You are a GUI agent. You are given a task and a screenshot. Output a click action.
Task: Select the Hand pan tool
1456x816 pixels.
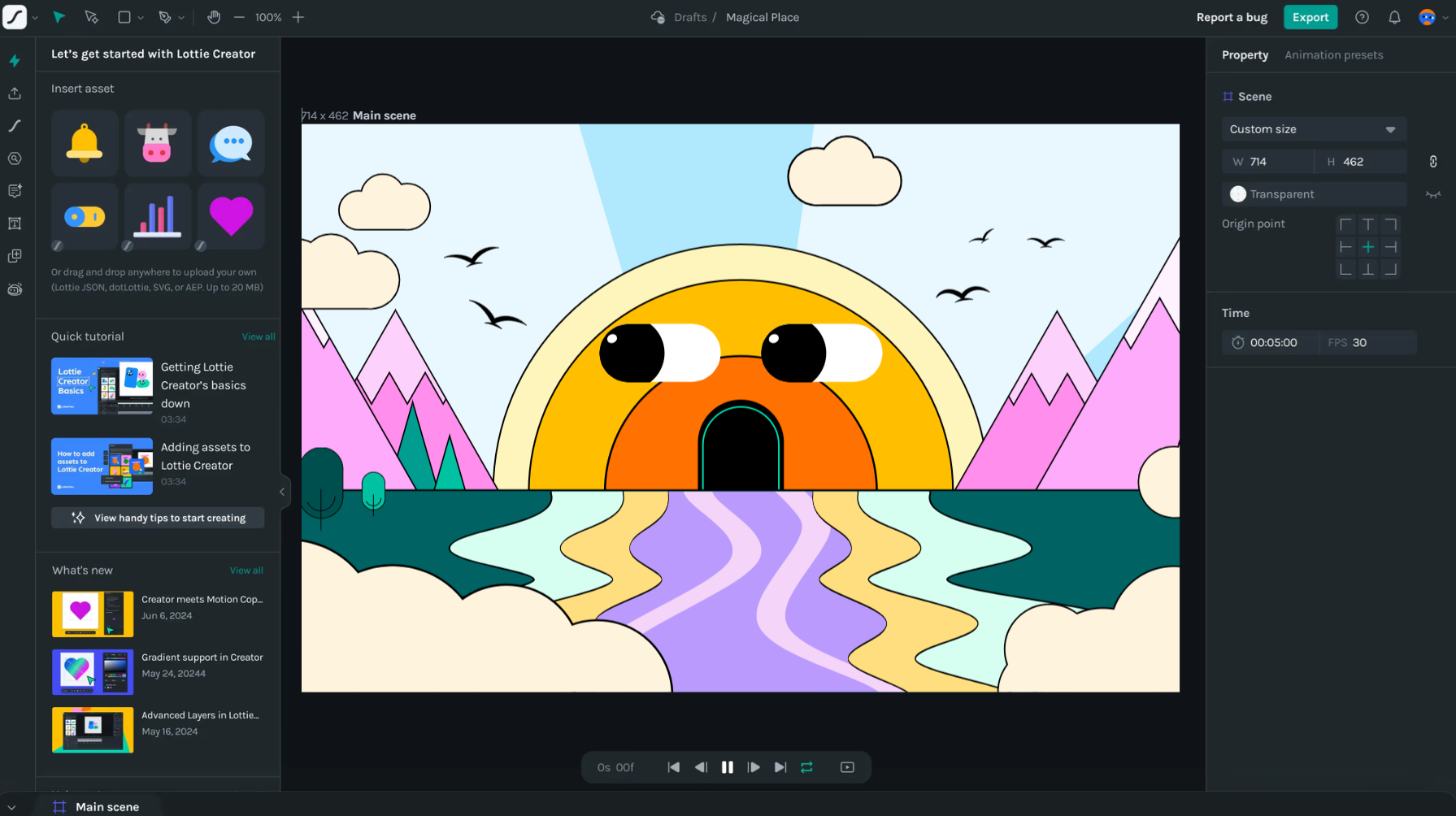pyautogui.click(x=214, y=17)
